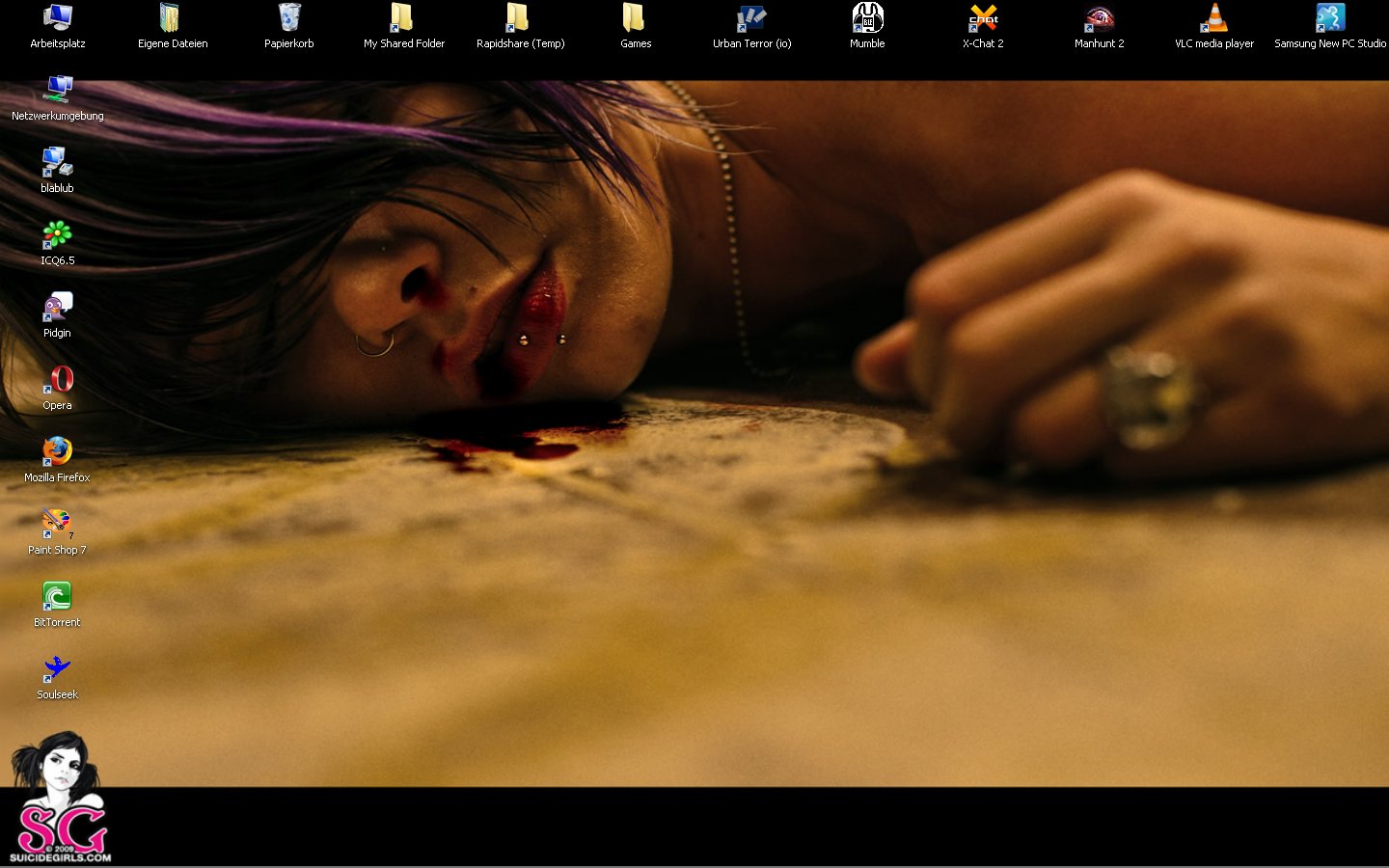Click the VLC media player cone icon

tap(1213, 18)
